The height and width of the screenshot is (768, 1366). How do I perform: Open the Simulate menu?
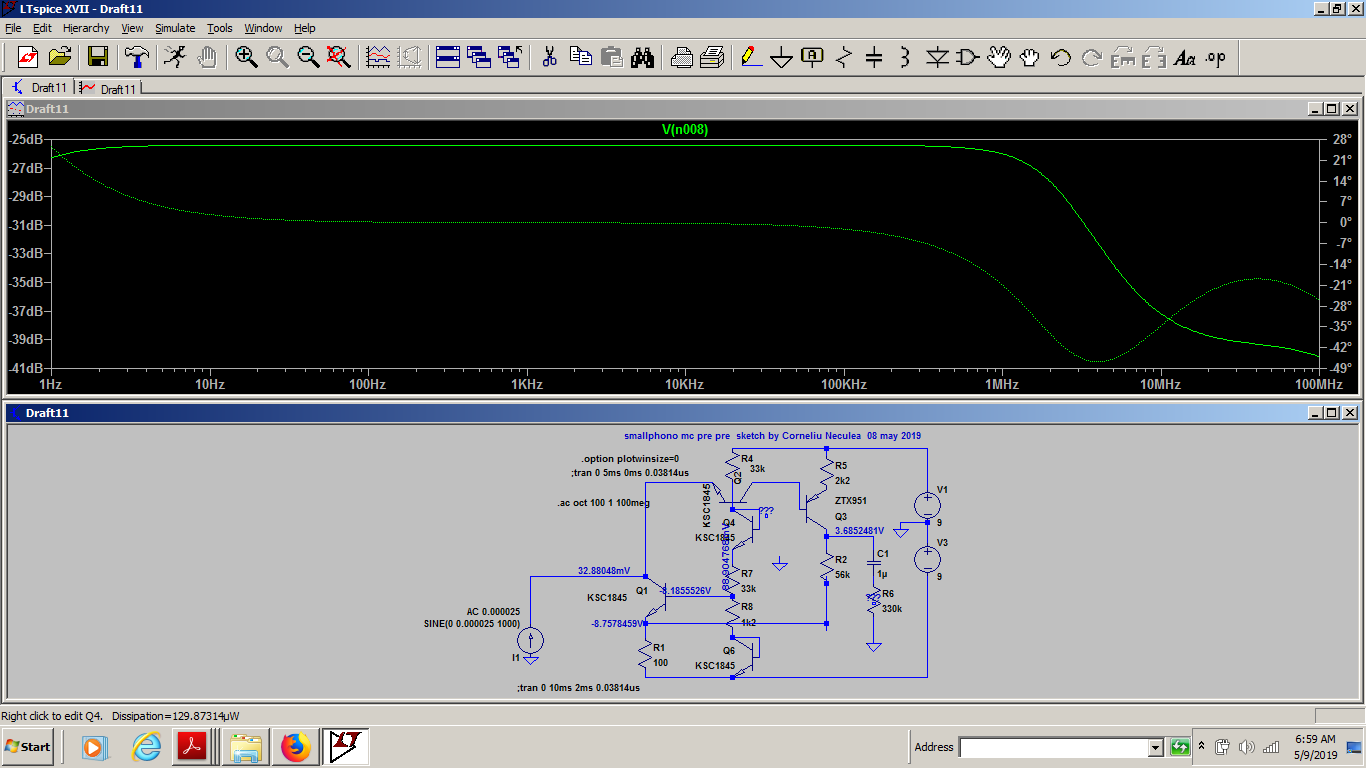(x=175, y=28)
